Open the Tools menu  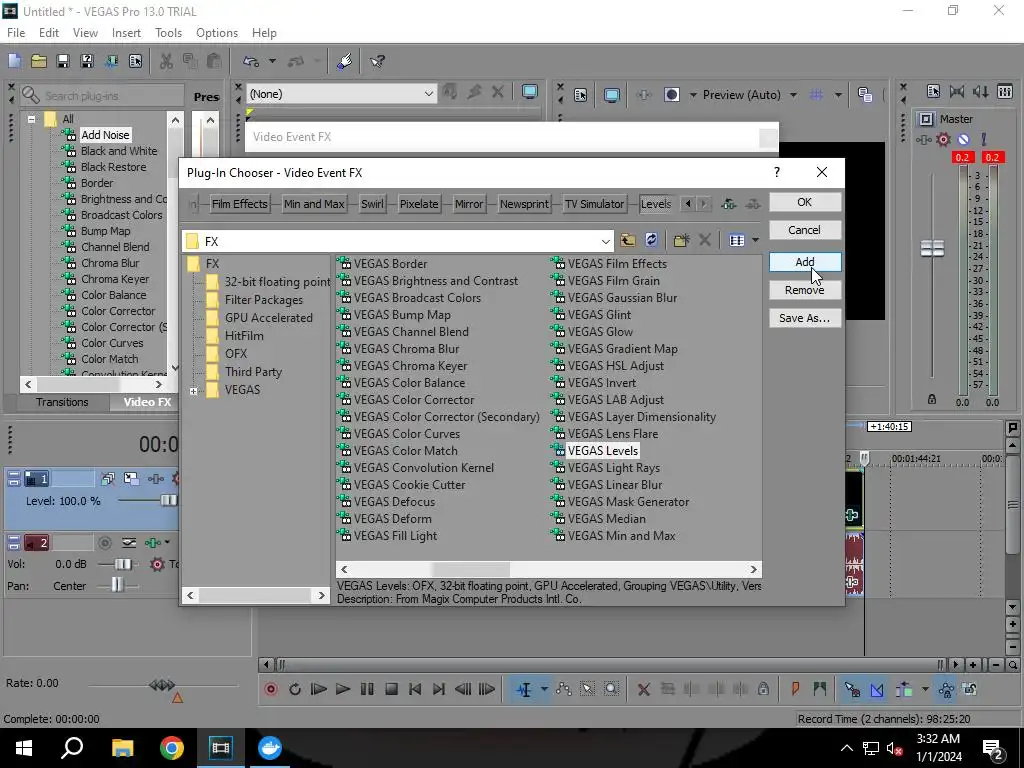[168, 33]
